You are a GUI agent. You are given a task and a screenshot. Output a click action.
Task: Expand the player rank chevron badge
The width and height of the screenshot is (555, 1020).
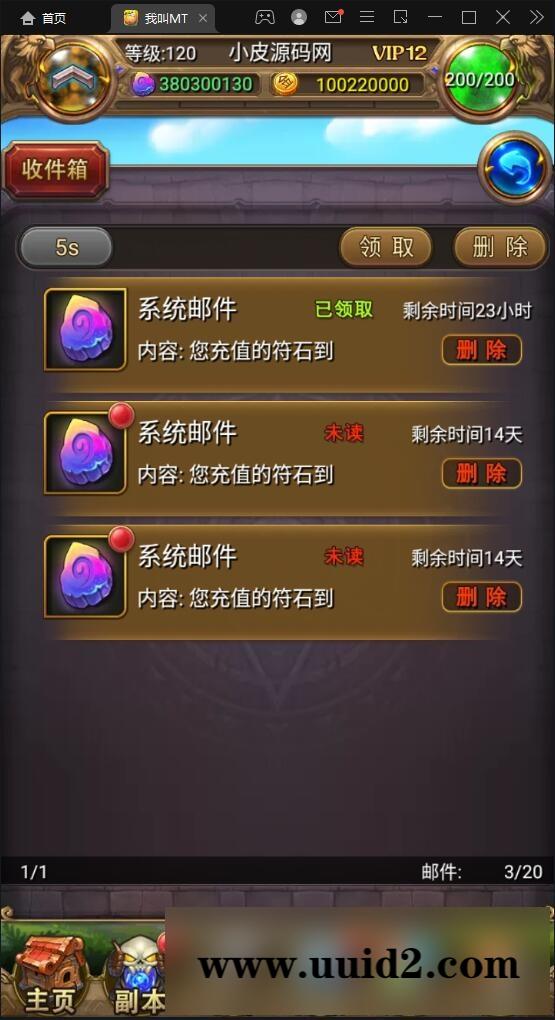coord(73,77)
